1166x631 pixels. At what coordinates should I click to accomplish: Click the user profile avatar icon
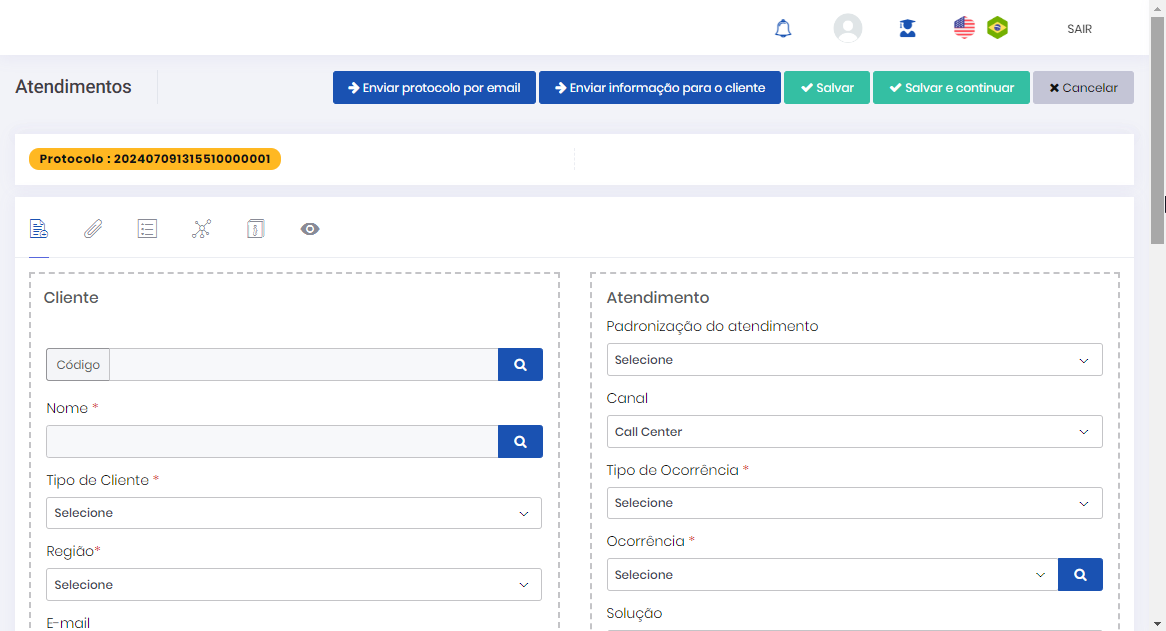point(847,28)
